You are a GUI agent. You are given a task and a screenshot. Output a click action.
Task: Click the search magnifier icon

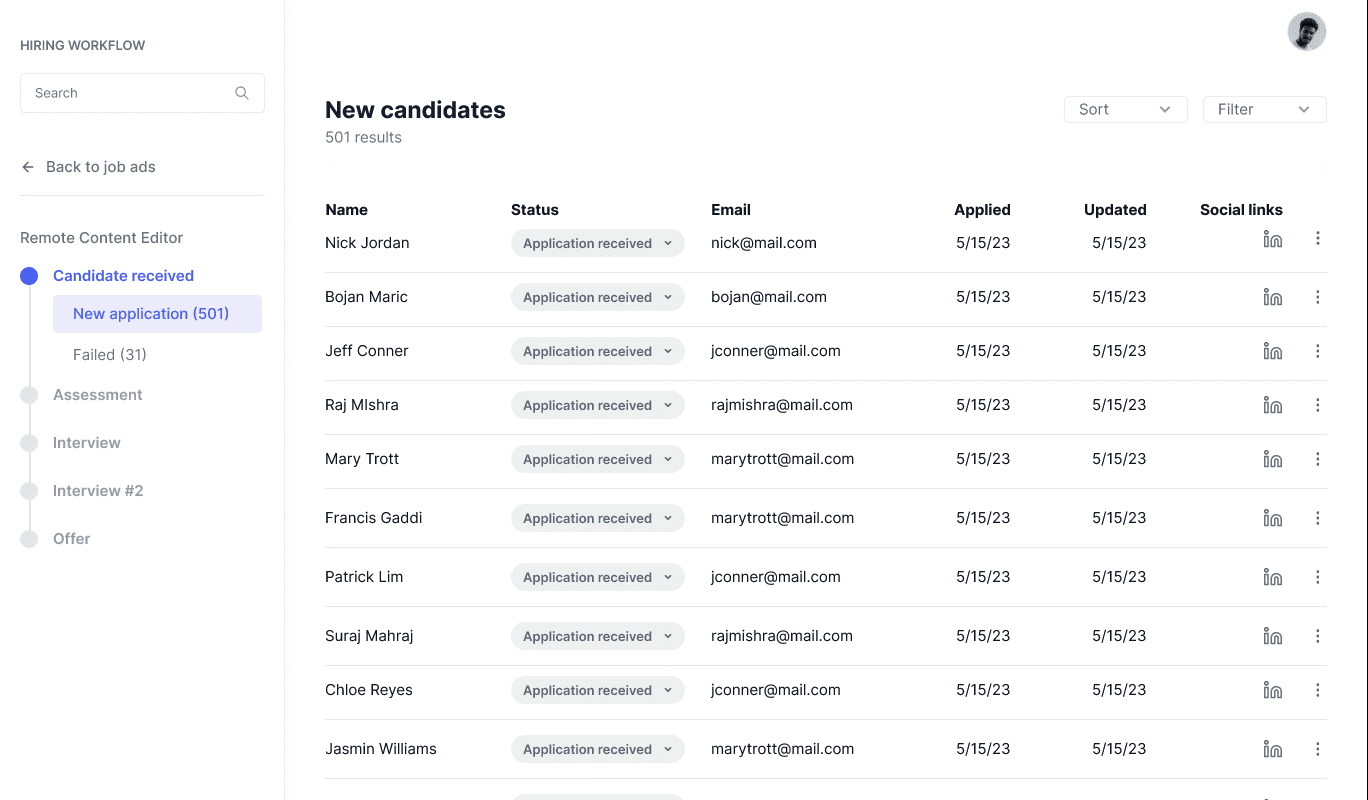tap(242, 93)
